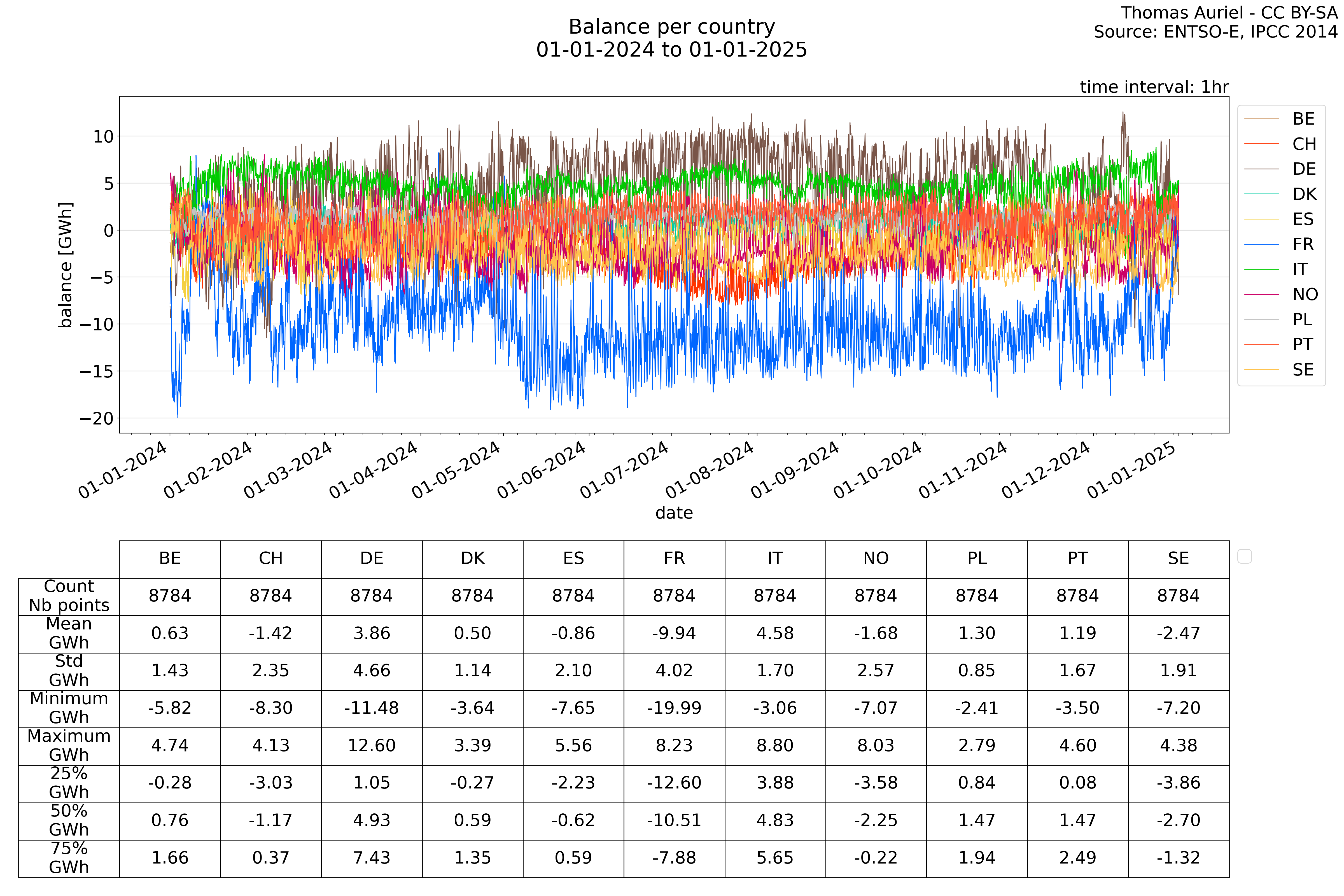Select the NO legend entry
Screen dimensions: 1344x896
click(1305, 294)
